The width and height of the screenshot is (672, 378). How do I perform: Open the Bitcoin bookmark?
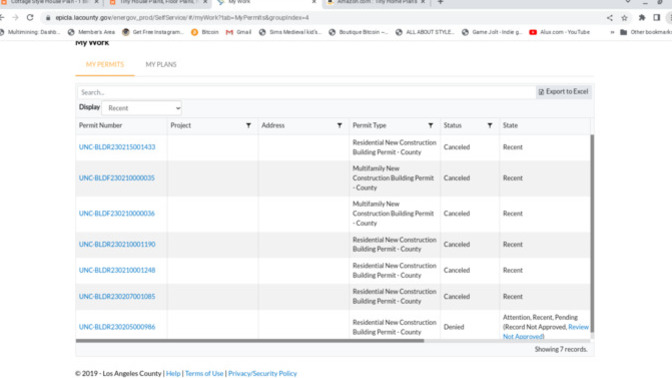point(205,32)
